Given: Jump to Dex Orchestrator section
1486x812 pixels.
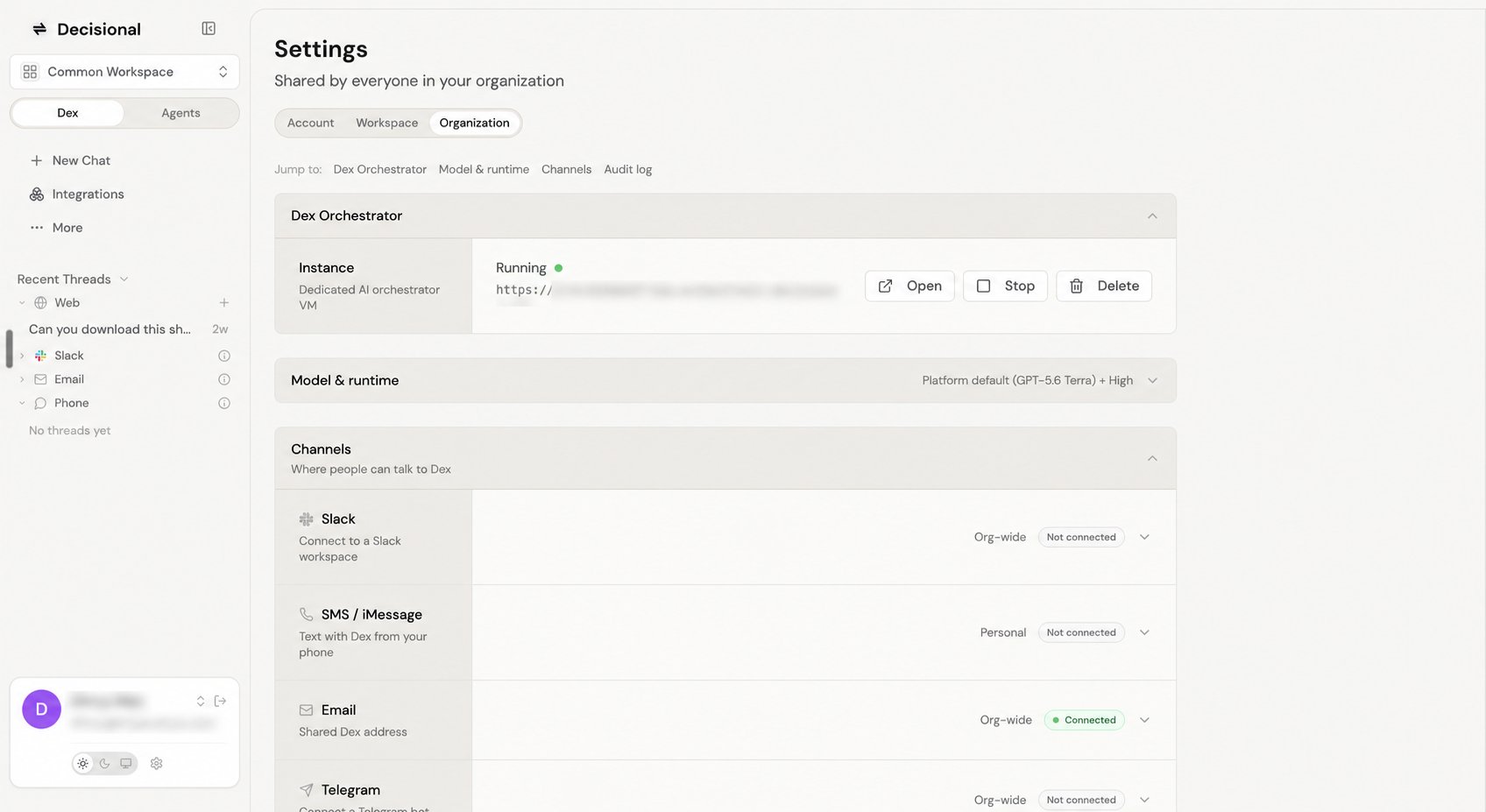Looking at the screenshot, I should [x=380, y=169].
